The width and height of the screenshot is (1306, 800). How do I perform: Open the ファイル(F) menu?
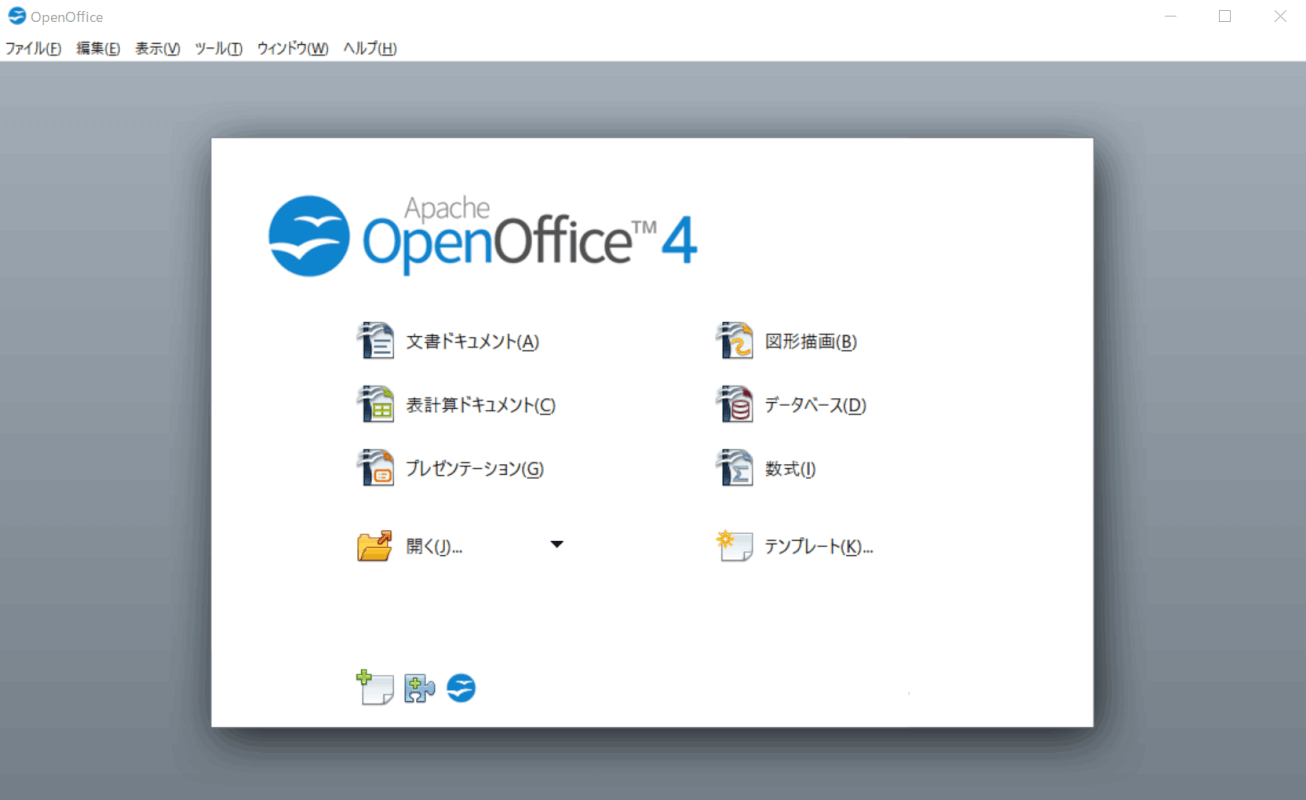33,48
